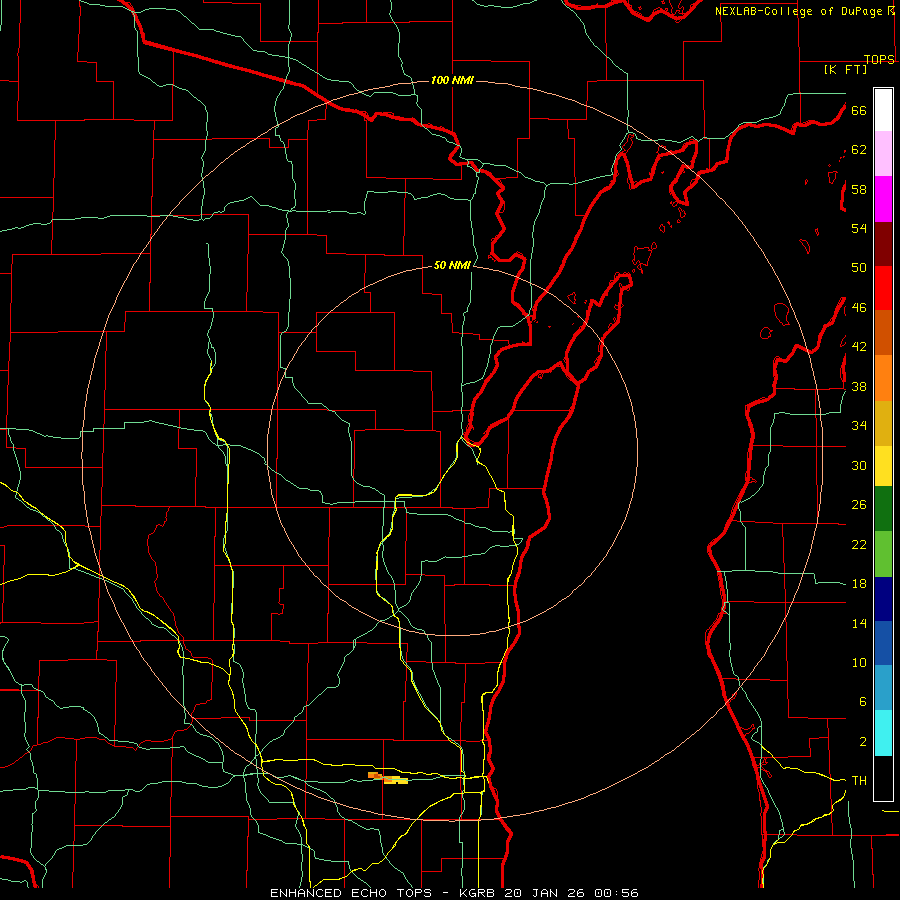900x900 pixels.
Task: Click the "58" legend value
Action: 859,189
